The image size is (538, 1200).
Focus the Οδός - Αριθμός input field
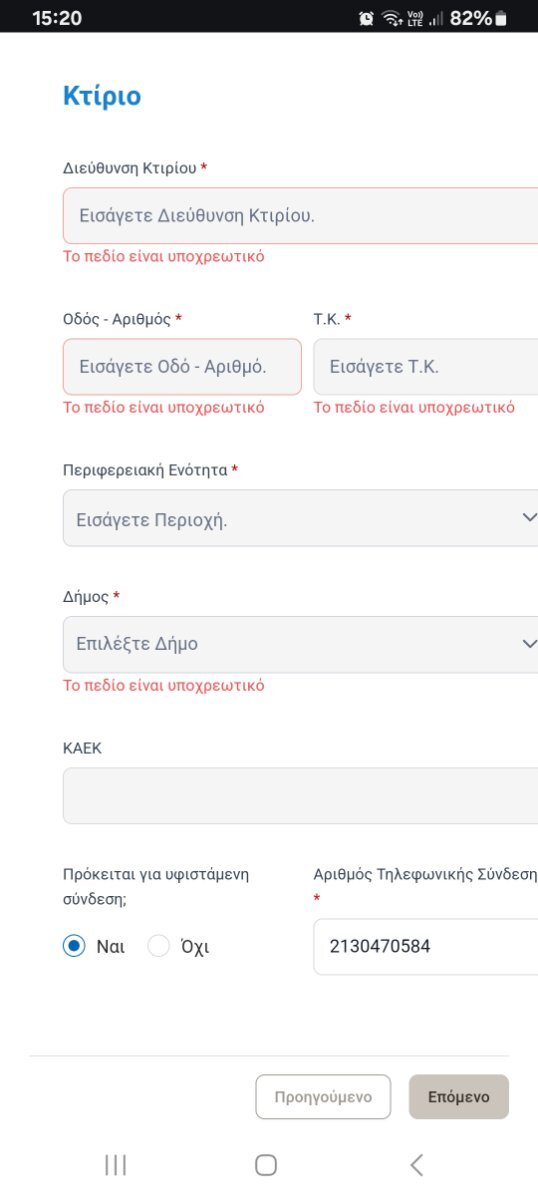pyautogui.click(x=182, y=366)
